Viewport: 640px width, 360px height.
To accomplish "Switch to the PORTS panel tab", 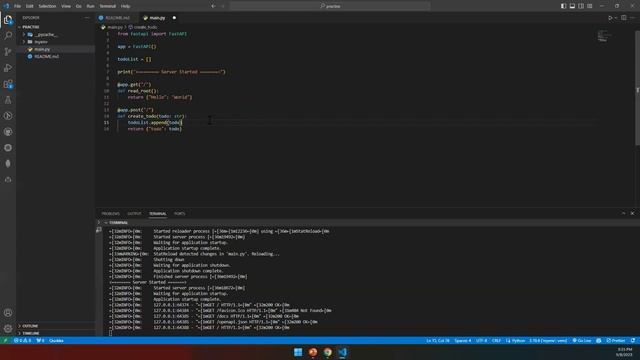I will [x=180, y=213].
